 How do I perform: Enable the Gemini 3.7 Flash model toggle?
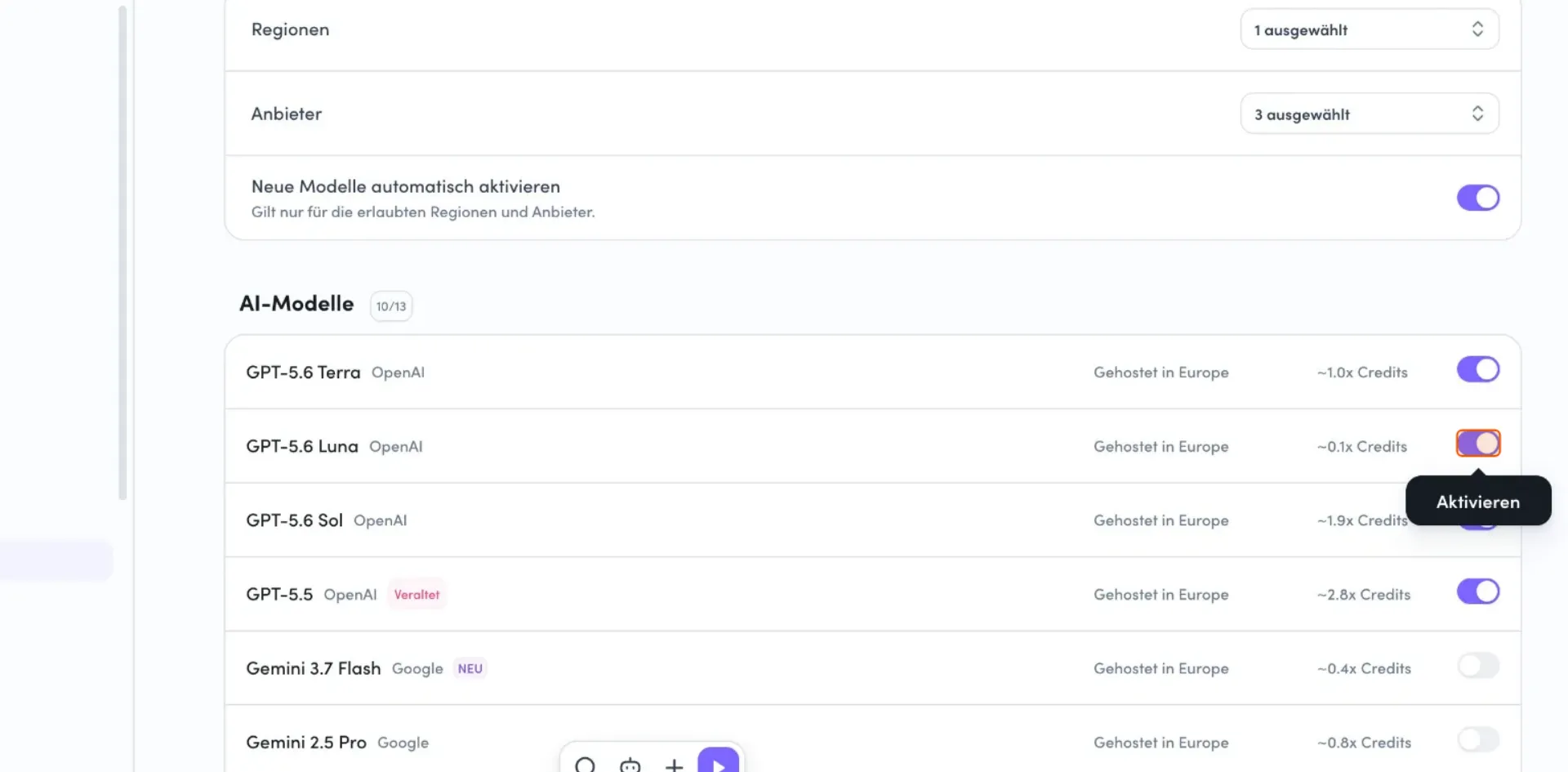click(1478, 666)
